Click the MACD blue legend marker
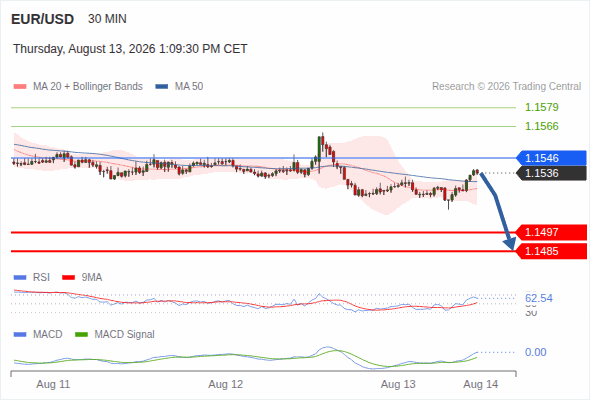This screenshot has width=590, height=400. click(x=20, y=335)
